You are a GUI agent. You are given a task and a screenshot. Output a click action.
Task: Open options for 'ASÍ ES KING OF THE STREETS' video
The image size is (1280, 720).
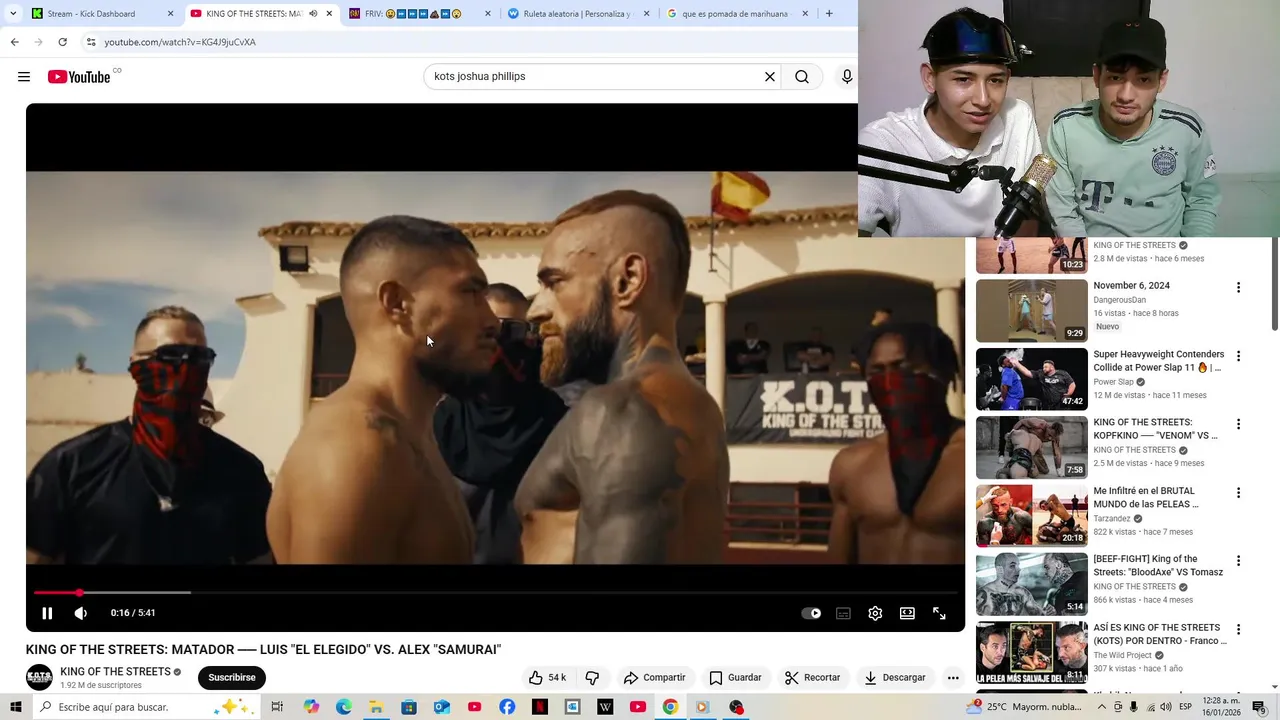pos(1238,630)
